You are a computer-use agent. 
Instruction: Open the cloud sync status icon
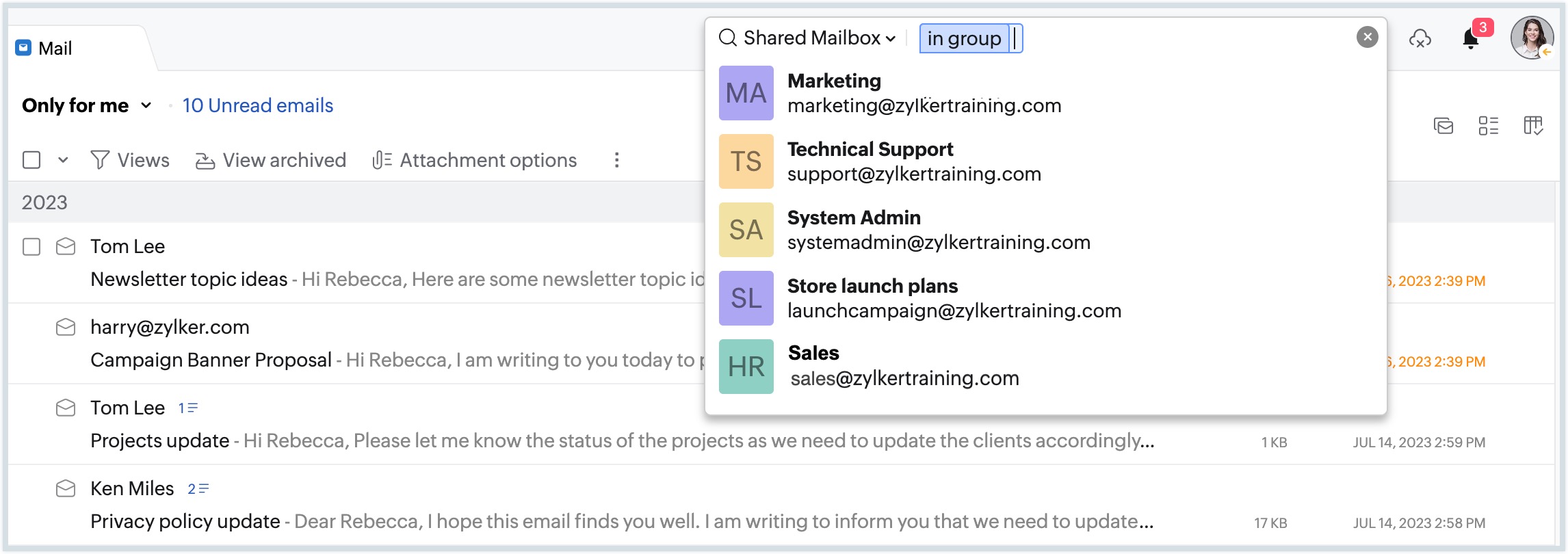(1420, 39)
